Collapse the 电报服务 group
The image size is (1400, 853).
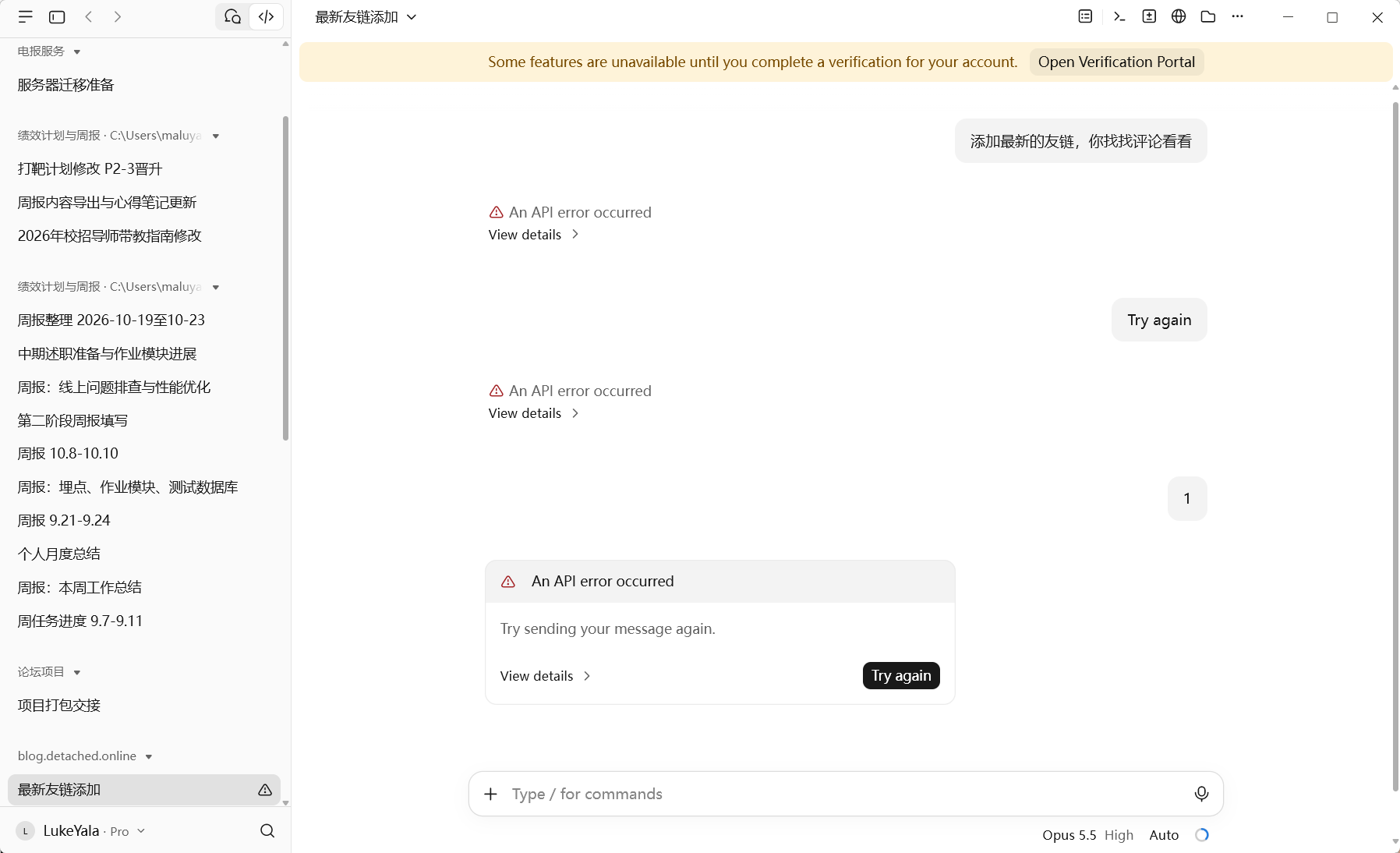point(49,51)
